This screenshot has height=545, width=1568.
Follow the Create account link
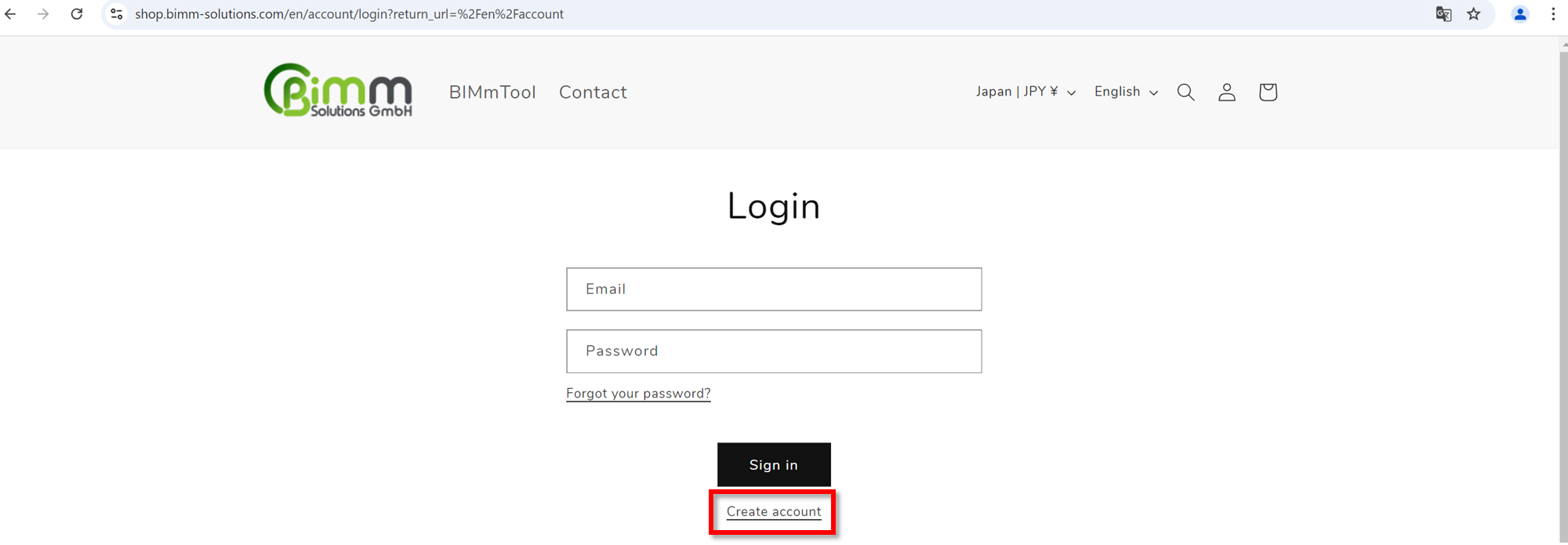[x=774, y=511]
